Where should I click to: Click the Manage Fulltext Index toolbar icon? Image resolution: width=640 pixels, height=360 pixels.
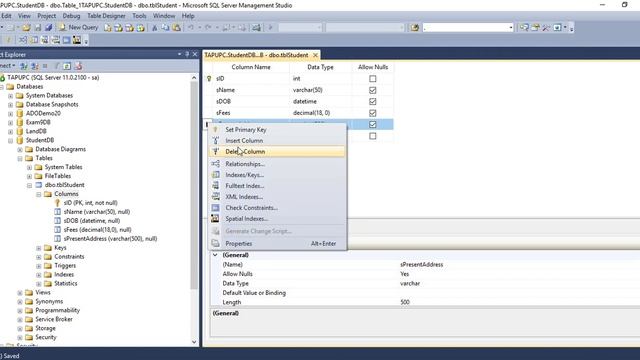click(44, 40)
